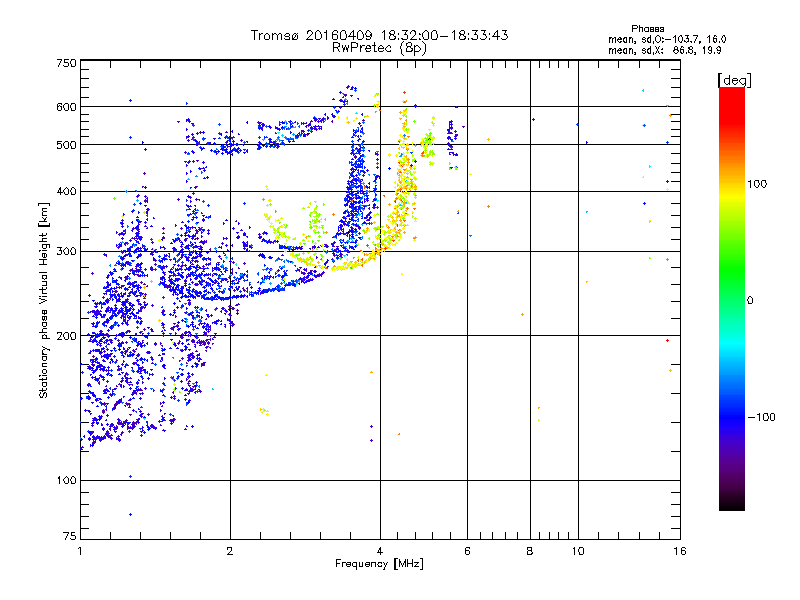Click the y-axis tick label "600"

(x=66, y=107)
